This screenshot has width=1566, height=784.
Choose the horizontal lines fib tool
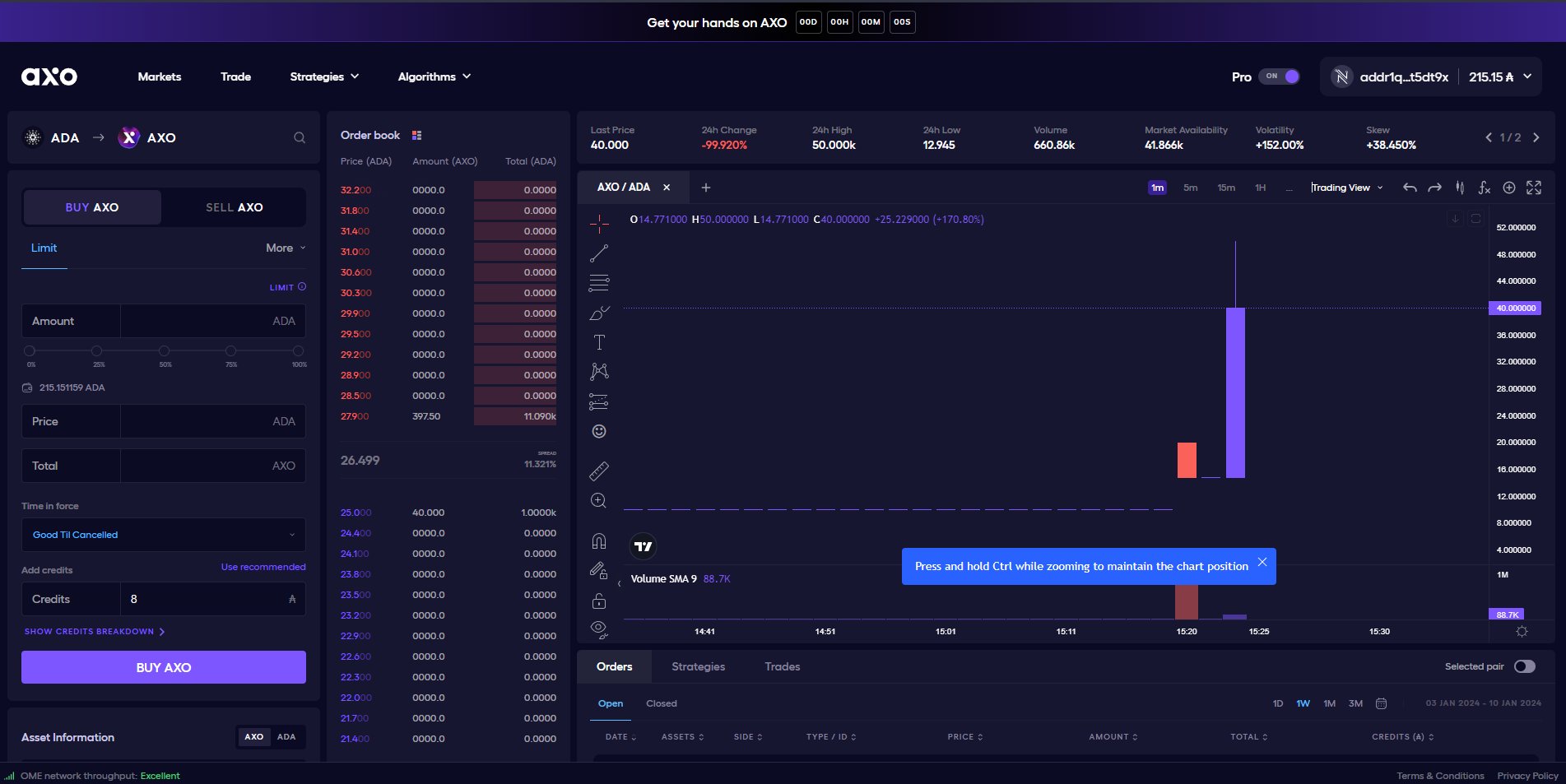tap(599, 283)
